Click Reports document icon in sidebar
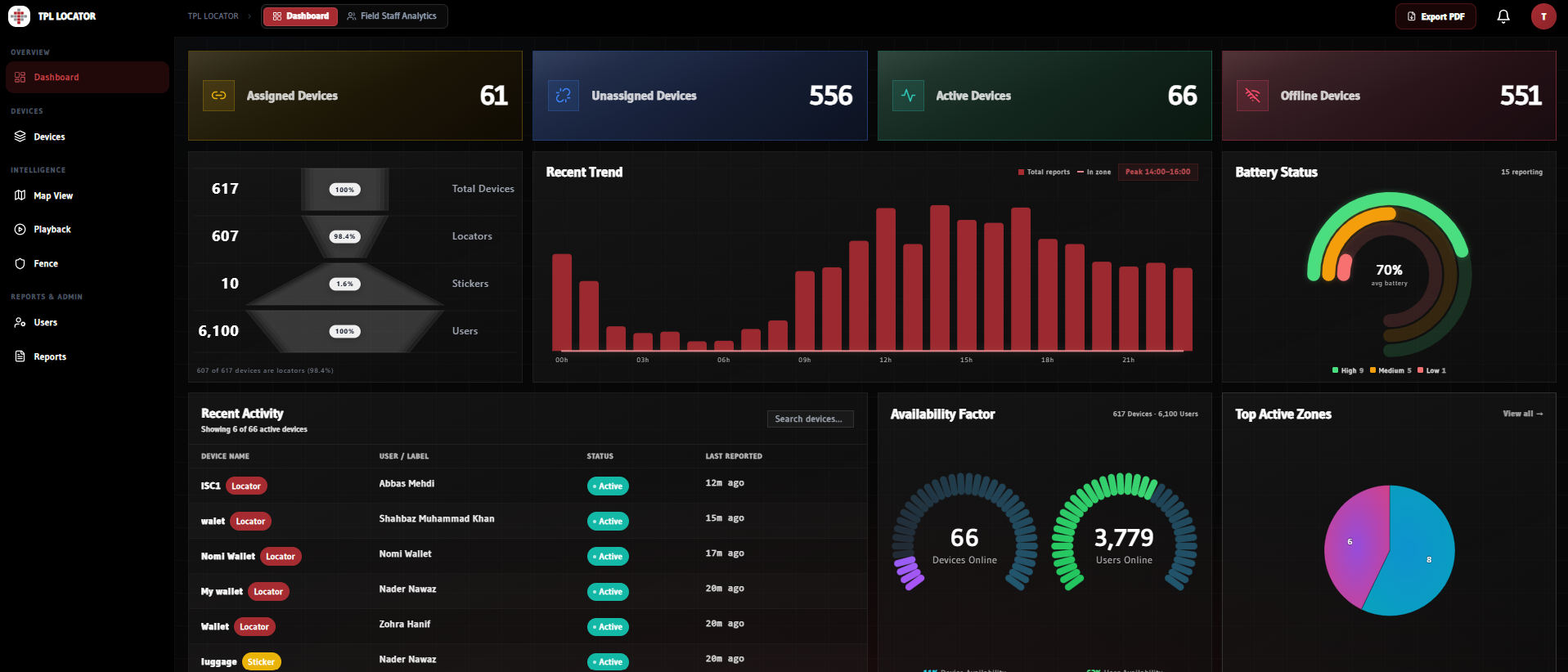1568x672 pixels. coord(20,356)
